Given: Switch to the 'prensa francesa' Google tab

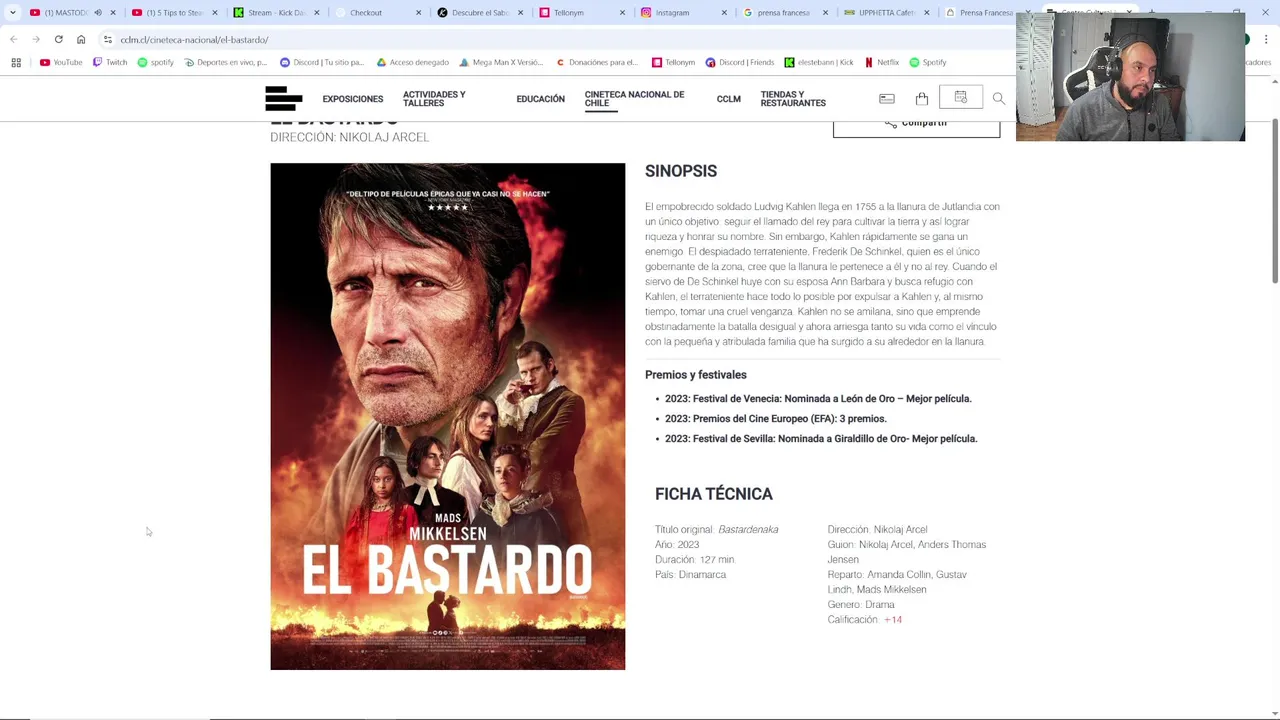Looking at the screenshot, I should (x=786, y=12).
